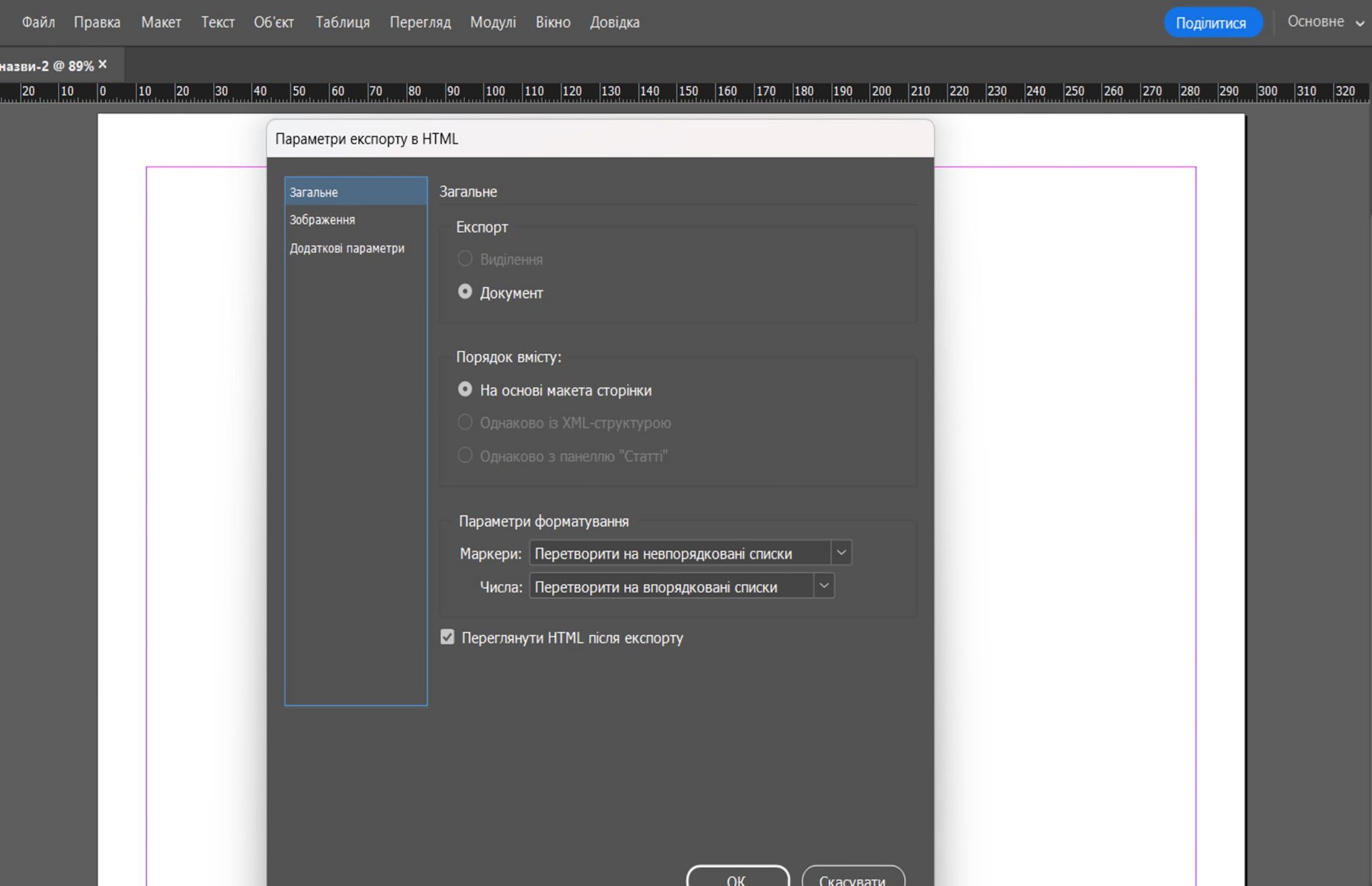This screenshot has height=886, width=1372.
Task: Click the Скасувати button
Action: pyautogui.click(x=852, y=879)
